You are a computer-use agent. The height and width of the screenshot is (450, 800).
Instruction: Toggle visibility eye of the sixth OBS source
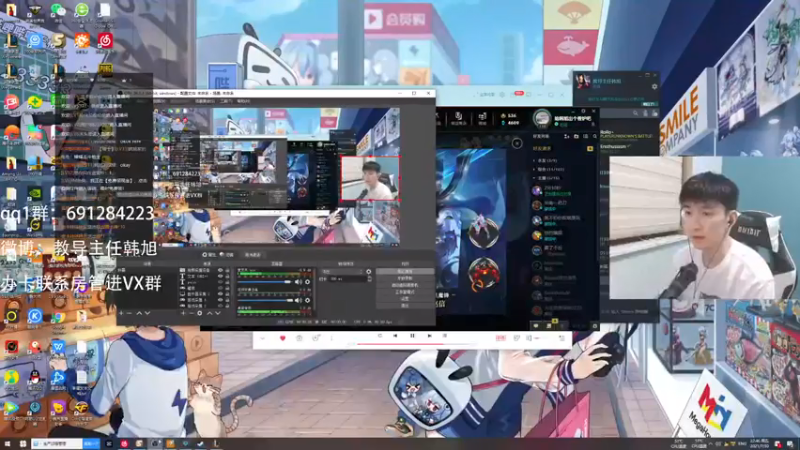point(221,300)
